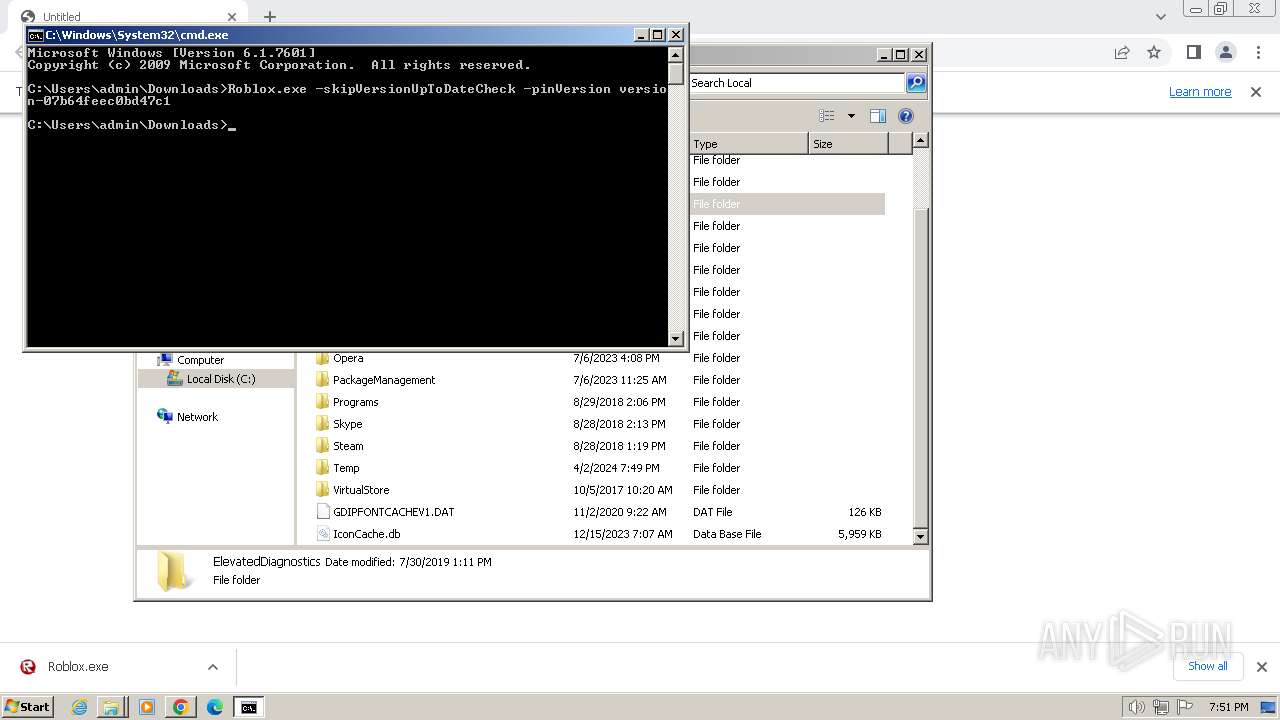Select GDIPFONTCACHEV1.DAT file
Screen dimensions: 1280x720
(x=393, y=512)
